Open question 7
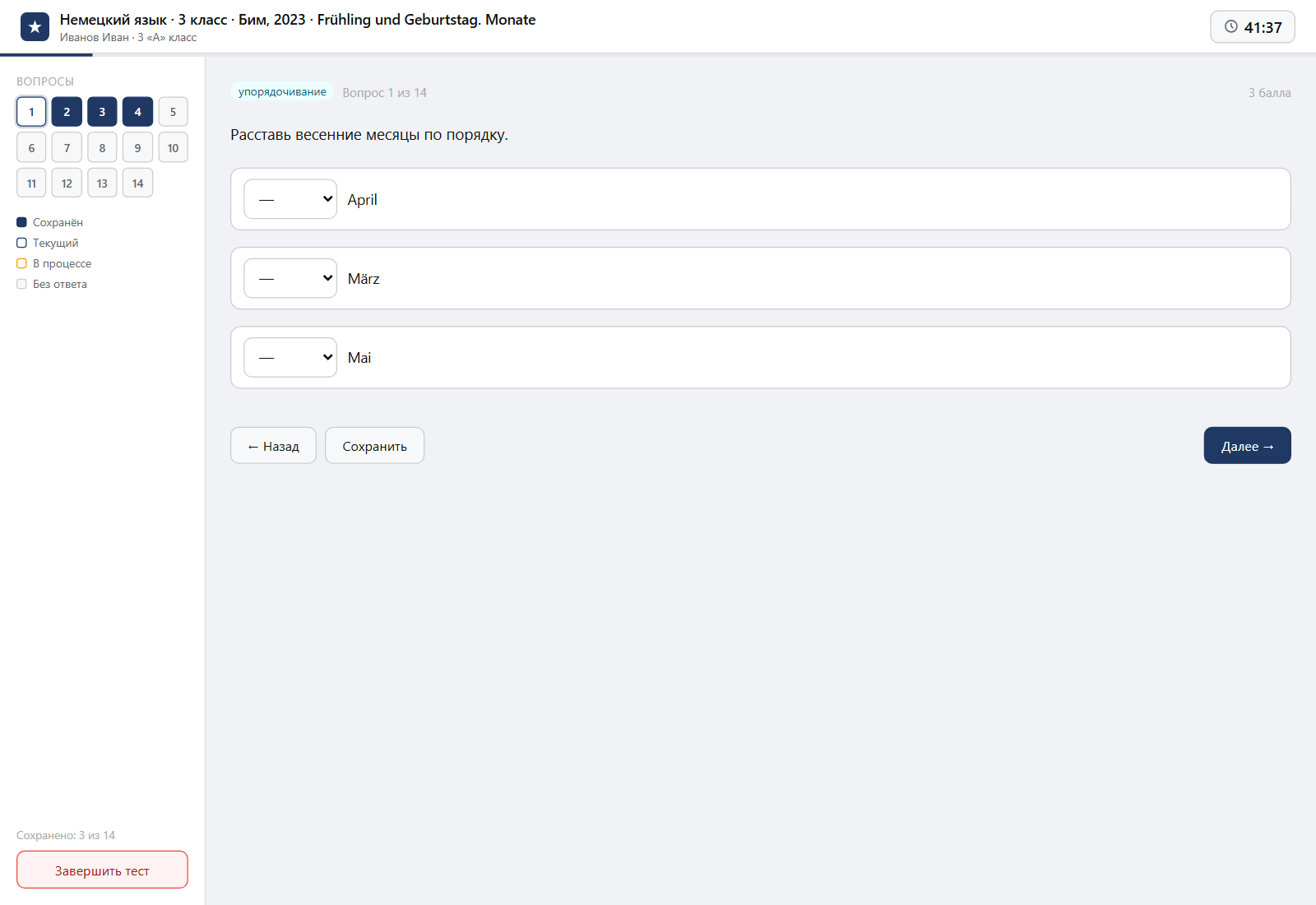Screen dimensions: 1316x905 pos(67,147)
